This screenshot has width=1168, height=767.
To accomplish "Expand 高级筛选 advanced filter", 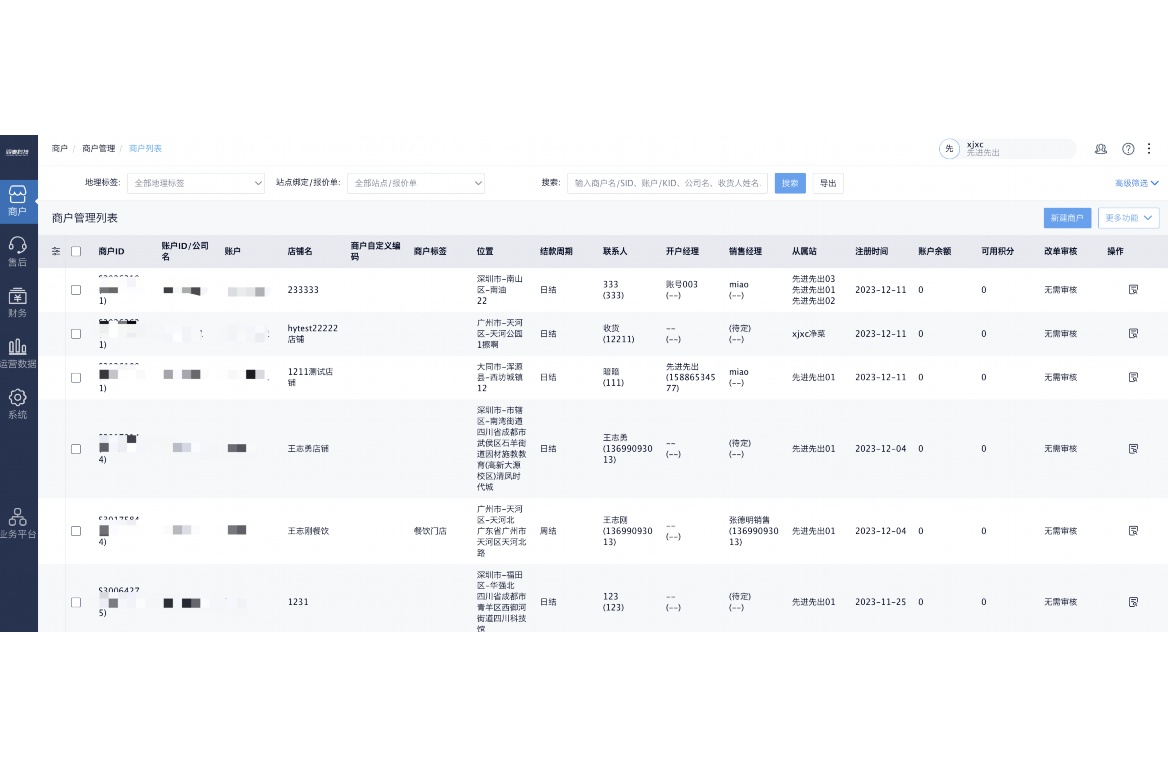I will pyautogui.click(x=1136, y=183).
